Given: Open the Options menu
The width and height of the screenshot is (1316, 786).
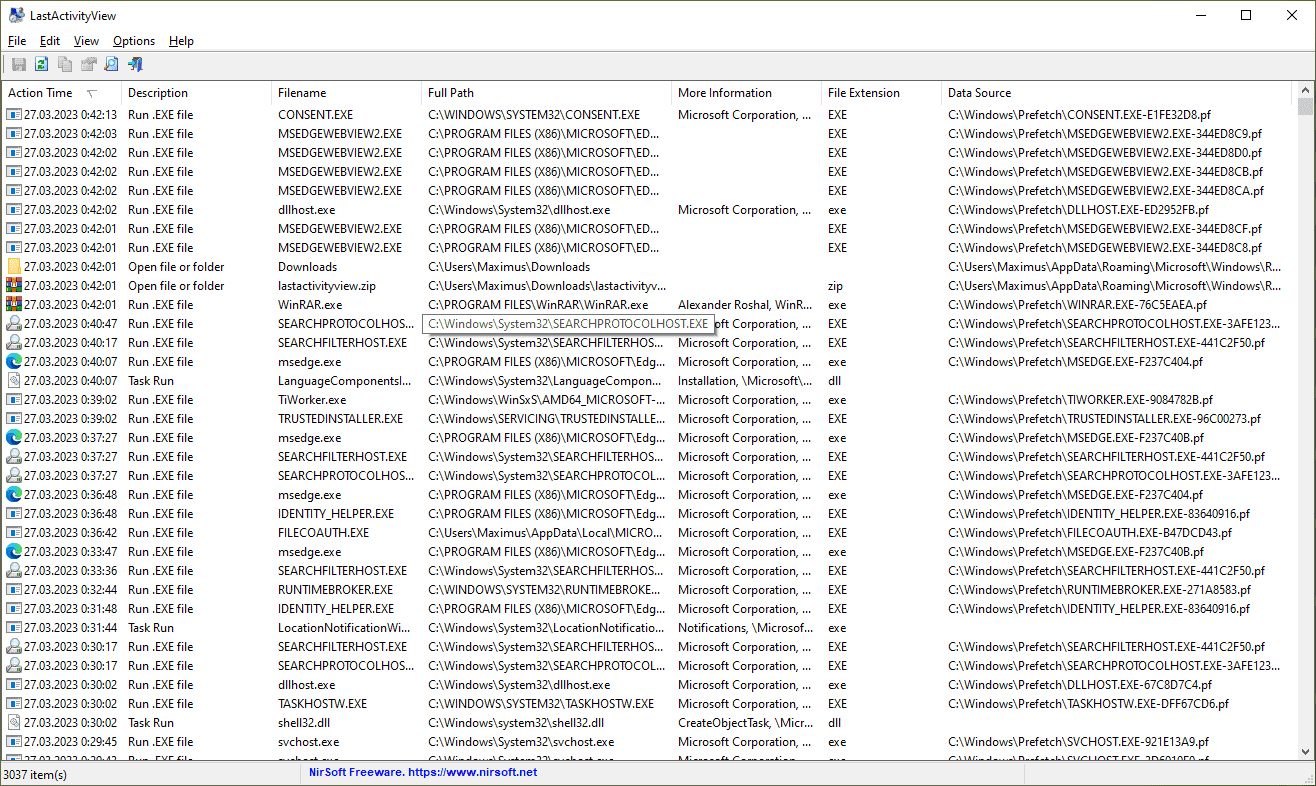Looking at the screenshot, I should click(x=134, y=41).
